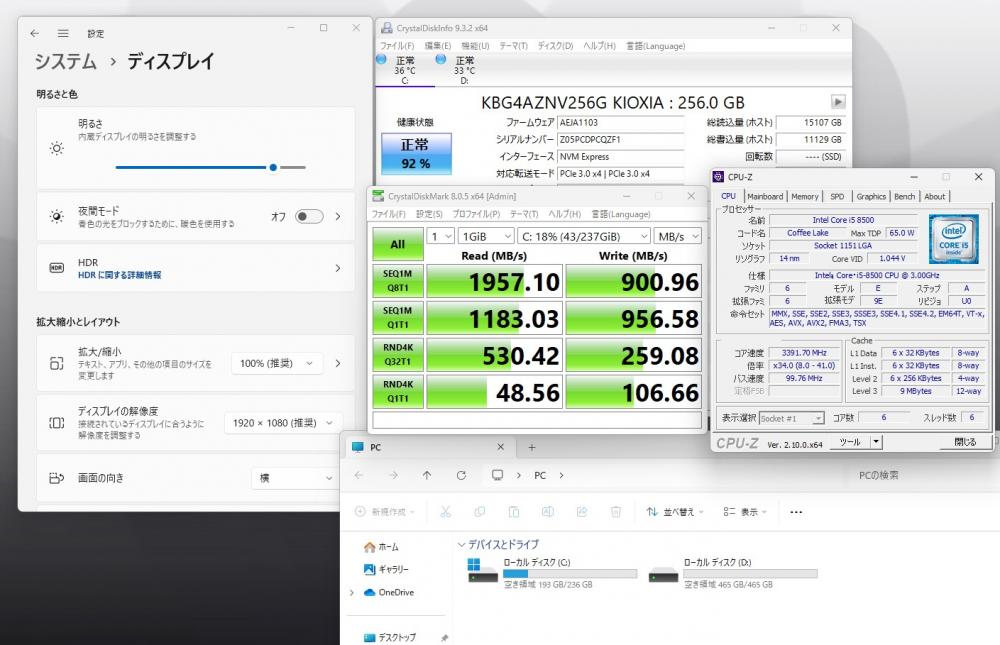Add a new File Explorer tab
This screenshot has height=645, width=1000.
coord(531,447)
